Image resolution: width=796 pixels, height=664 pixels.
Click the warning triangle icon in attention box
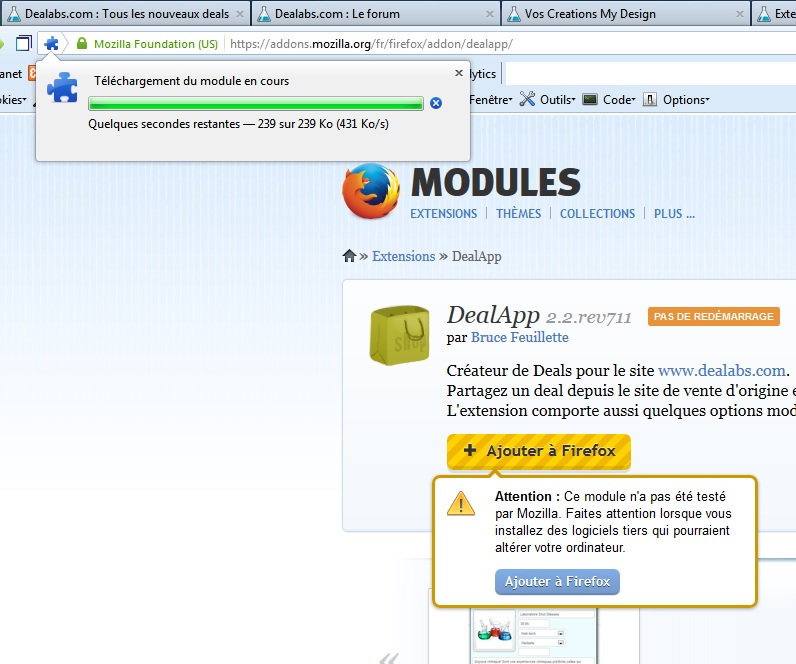461,504
